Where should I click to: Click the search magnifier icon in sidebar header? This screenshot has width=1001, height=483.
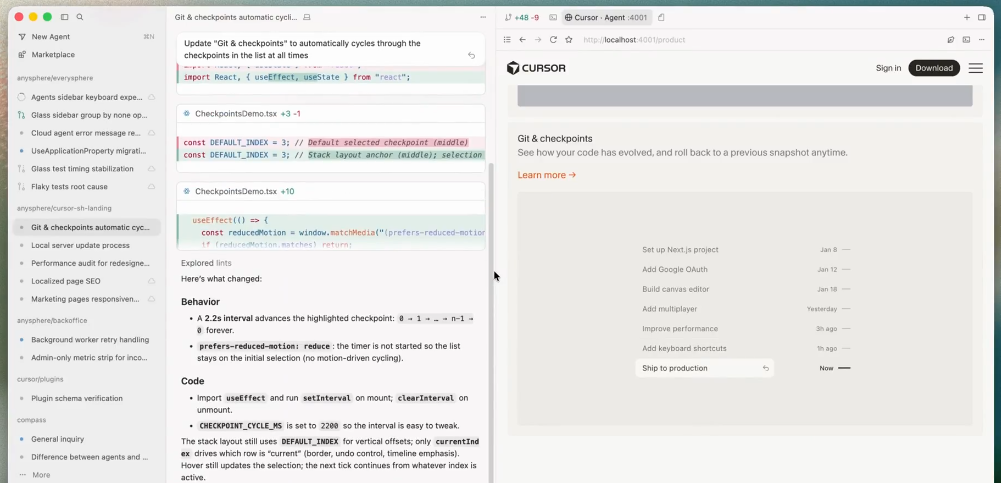pyautogui.click(x=80, y=17)
